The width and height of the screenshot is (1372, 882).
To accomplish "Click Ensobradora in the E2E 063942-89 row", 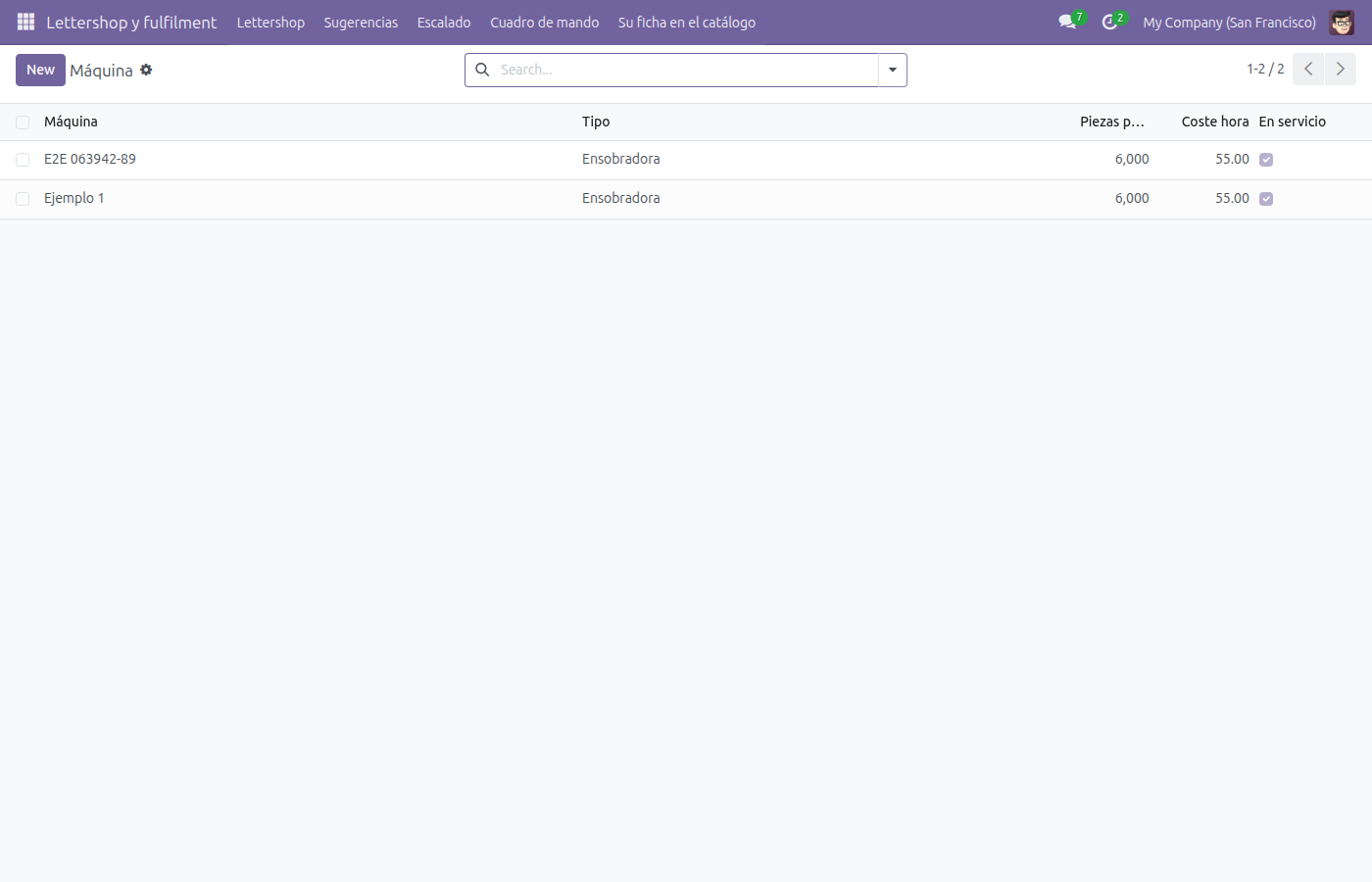I will pyautogui.click(x=621, y=159).
